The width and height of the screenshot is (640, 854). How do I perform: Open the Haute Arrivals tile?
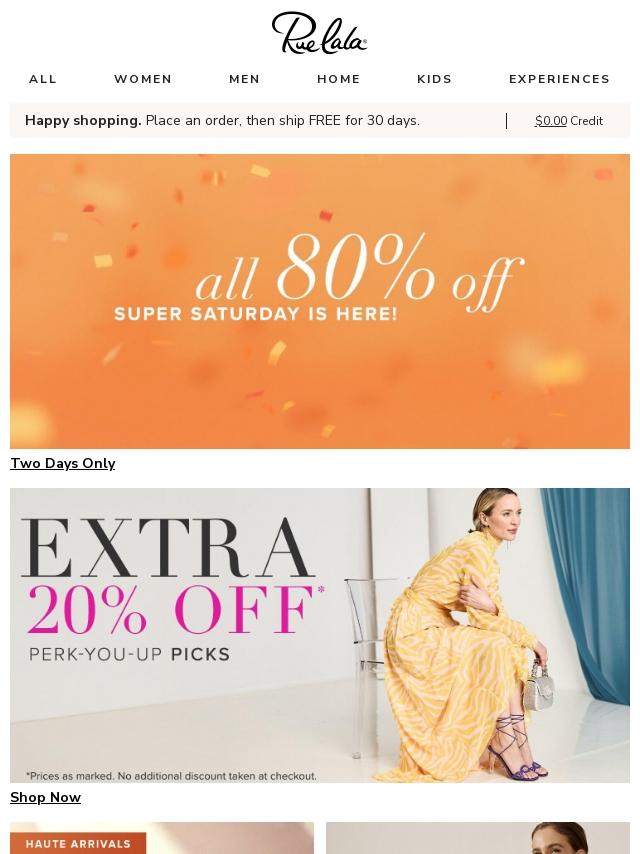[x=162, y=838]
